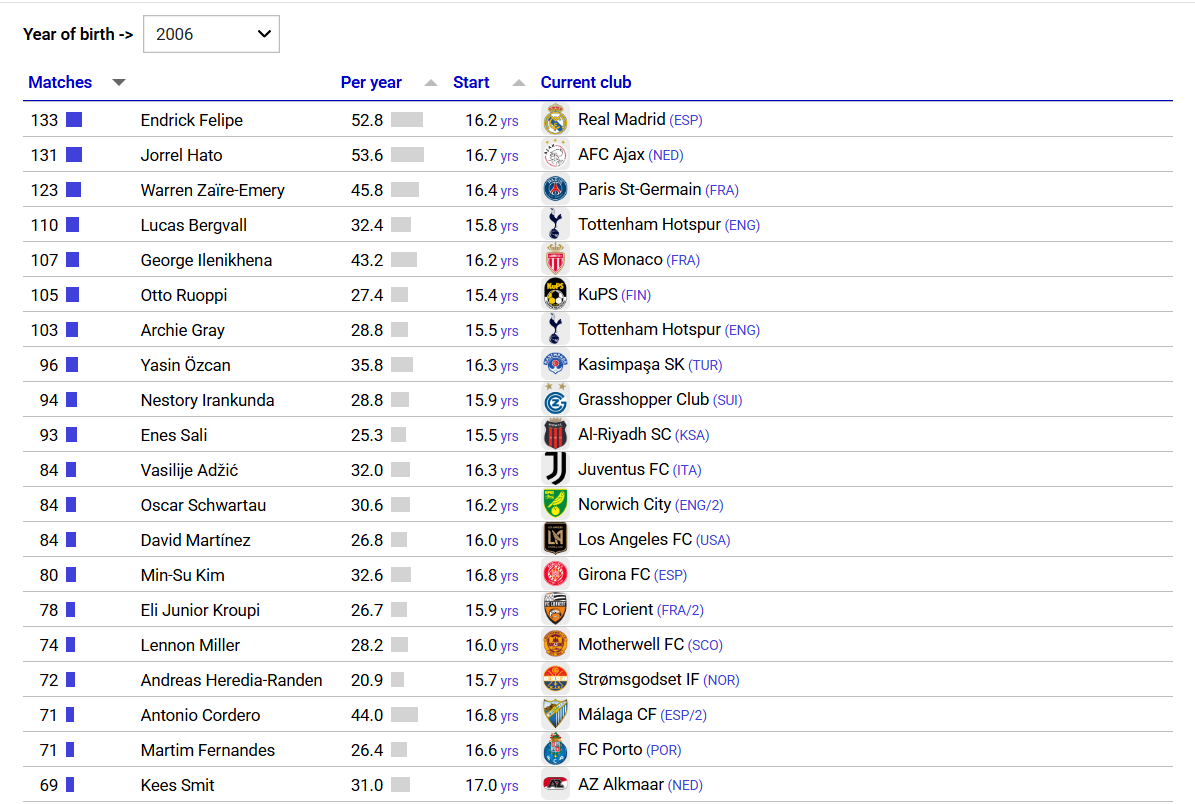This screenshot has width=1195, height=804.
Task: Click the AZ Alkmaar club crest
Action: (x=556, y=785)
